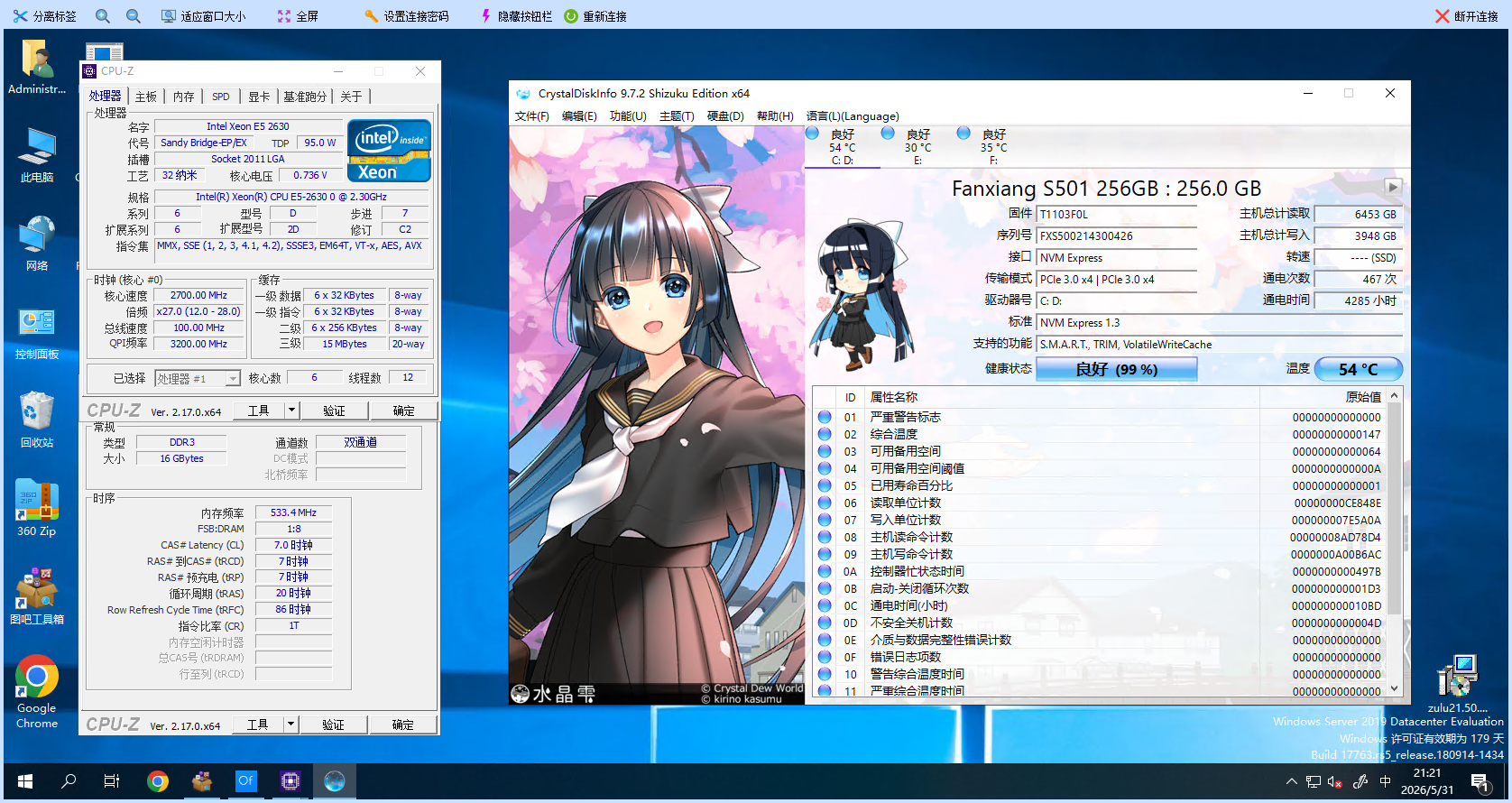Open the zulu21.50 installer desktop icon
Screen dimensions: 1512x803
point(1457,684)
